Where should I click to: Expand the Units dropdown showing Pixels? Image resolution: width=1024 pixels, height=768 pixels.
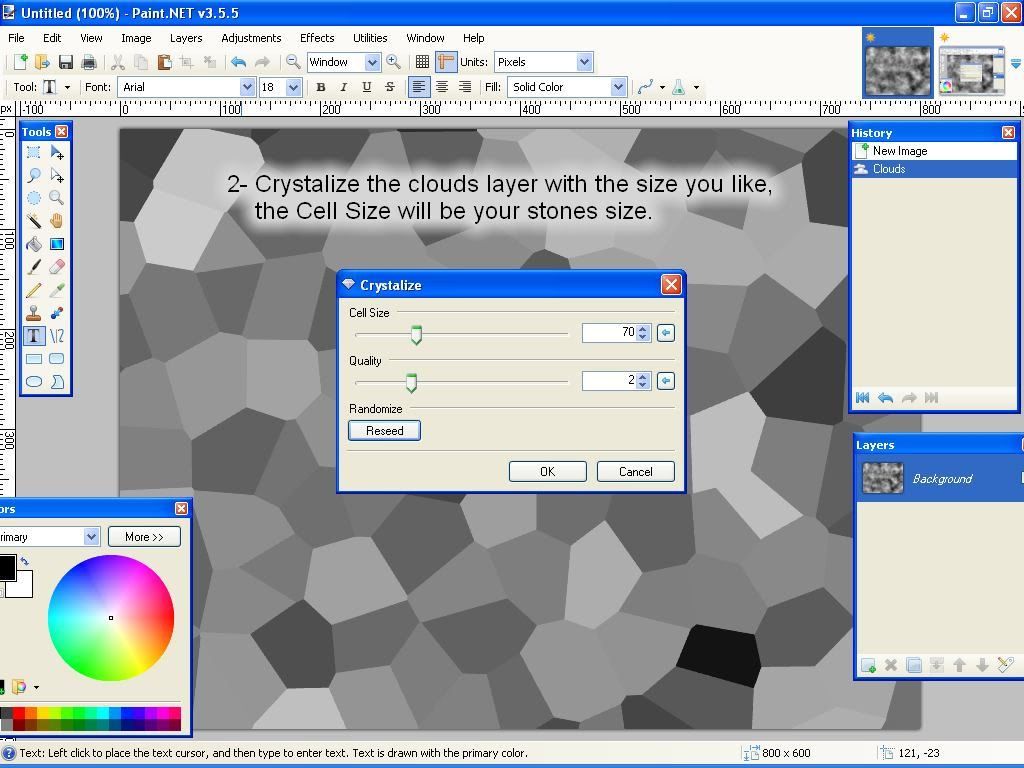543,62
